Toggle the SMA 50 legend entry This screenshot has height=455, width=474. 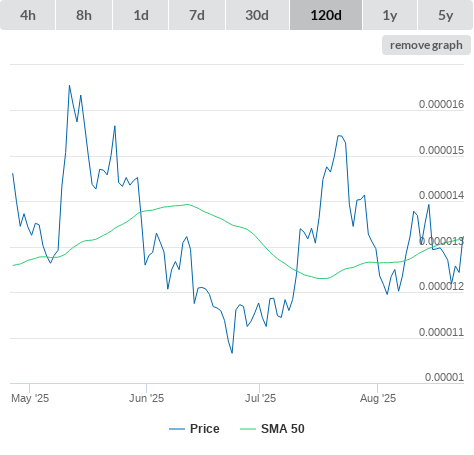[283, 429]
